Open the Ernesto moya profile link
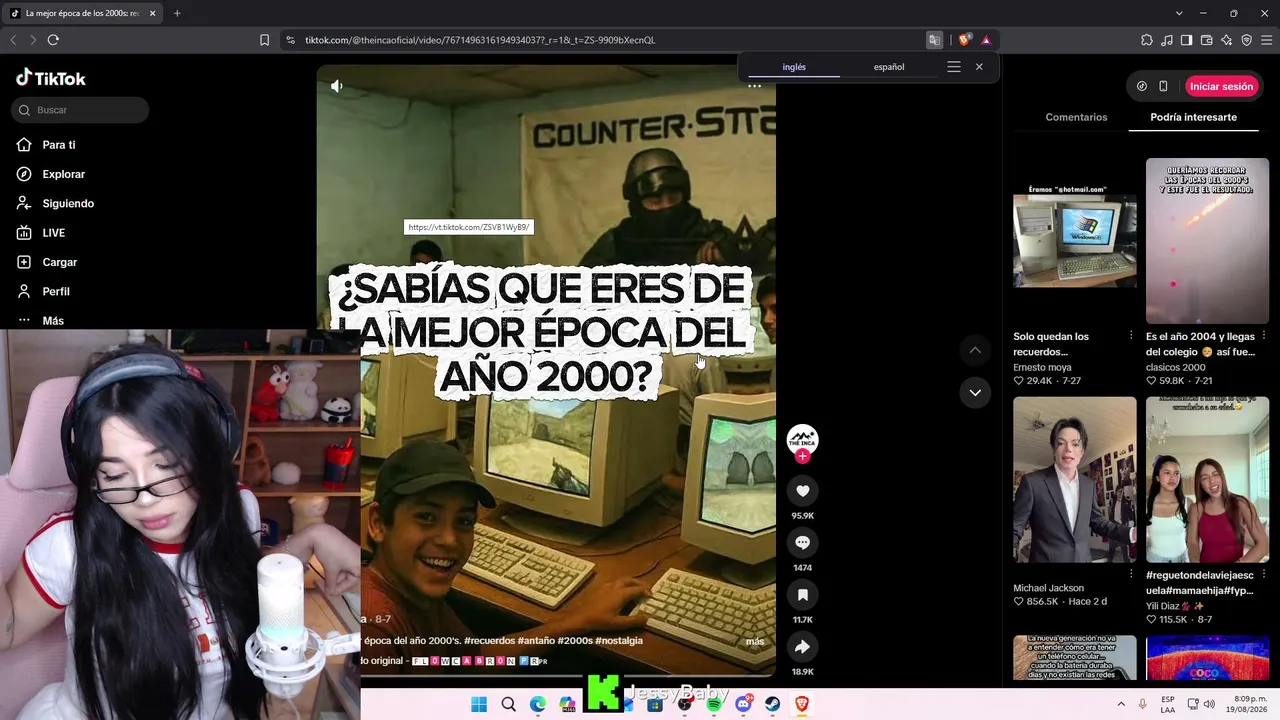The width and height of the screenshot is (1280, 720). pyautogui.click(x=1042, y=367)
